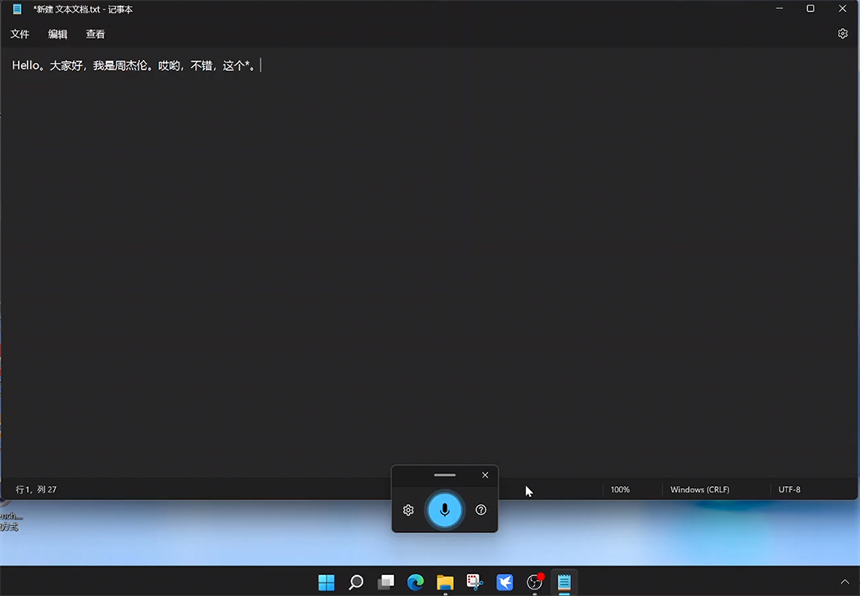The height and width of the screenshot is (596, 860).
Task: Close the voice typing panel
Action: click(x=485, y=475)
